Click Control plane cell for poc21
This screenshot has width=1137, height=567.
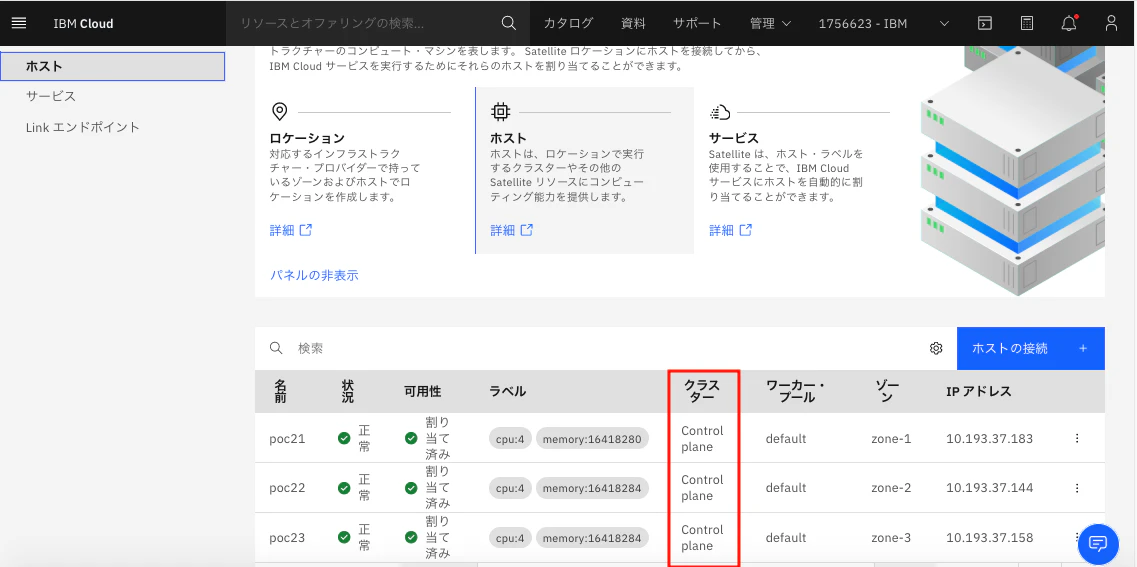702,439
